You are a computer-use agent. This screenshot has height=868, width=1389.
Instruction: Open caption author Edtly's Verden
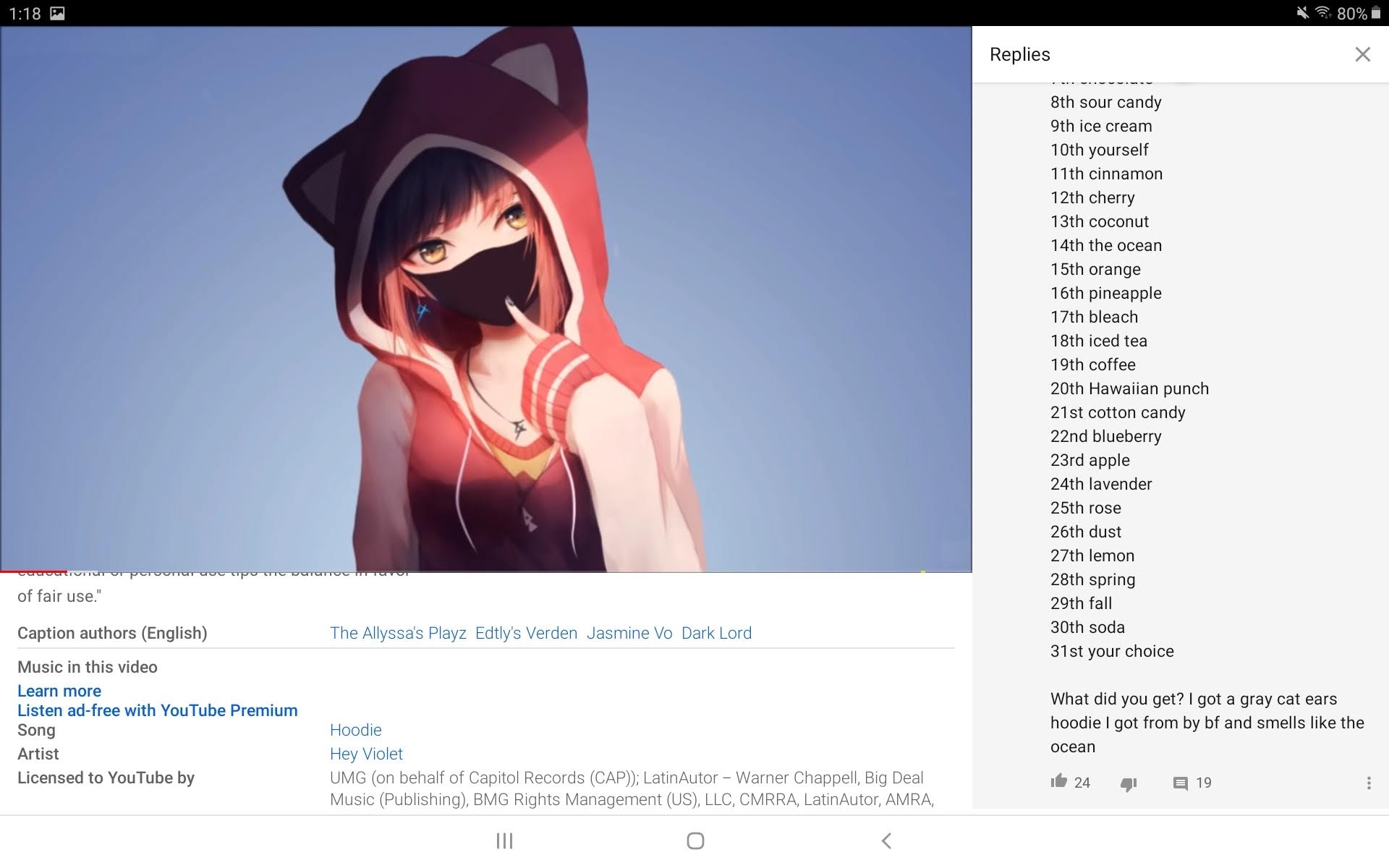526,633
